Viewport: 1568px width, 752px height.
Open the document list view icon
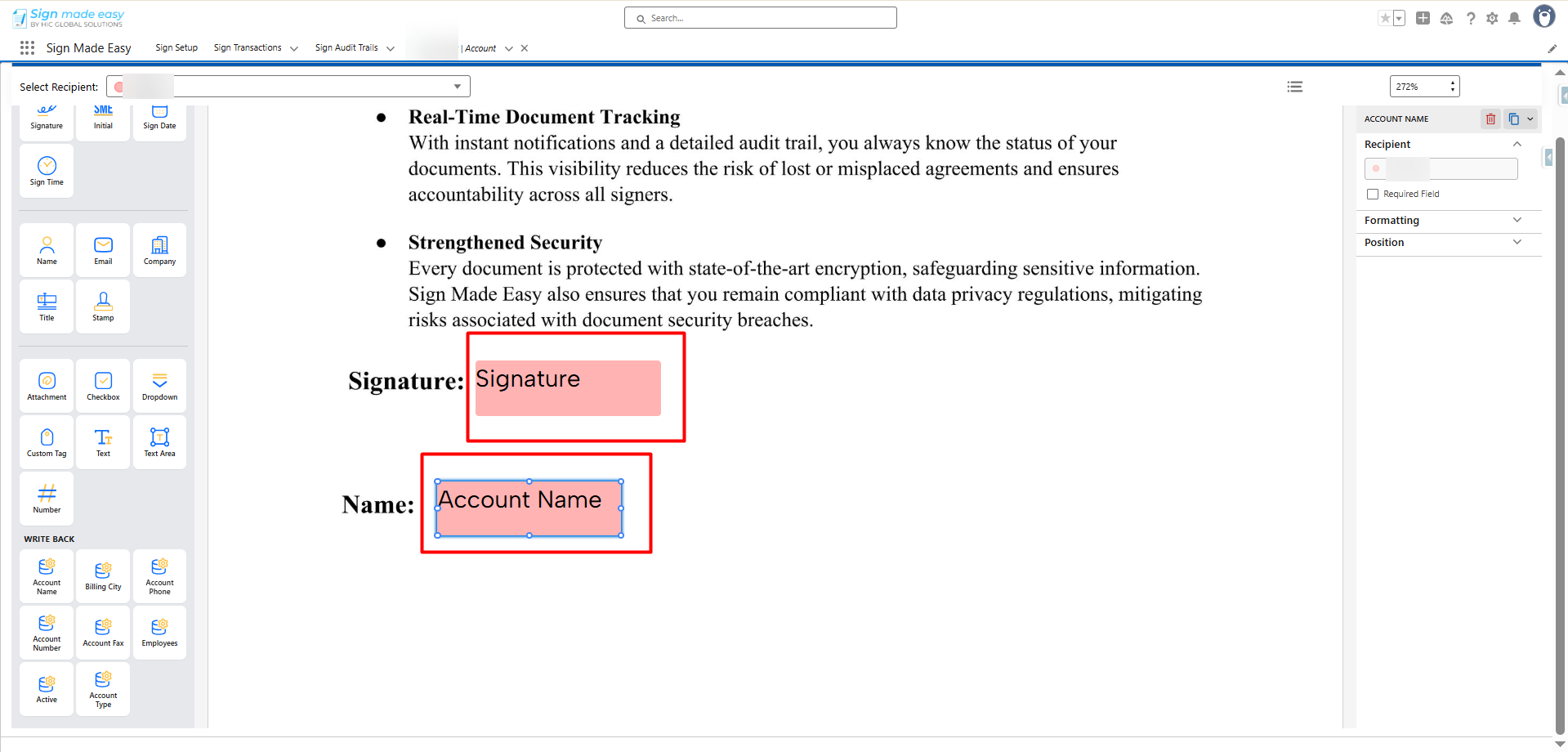(1295, 87)
